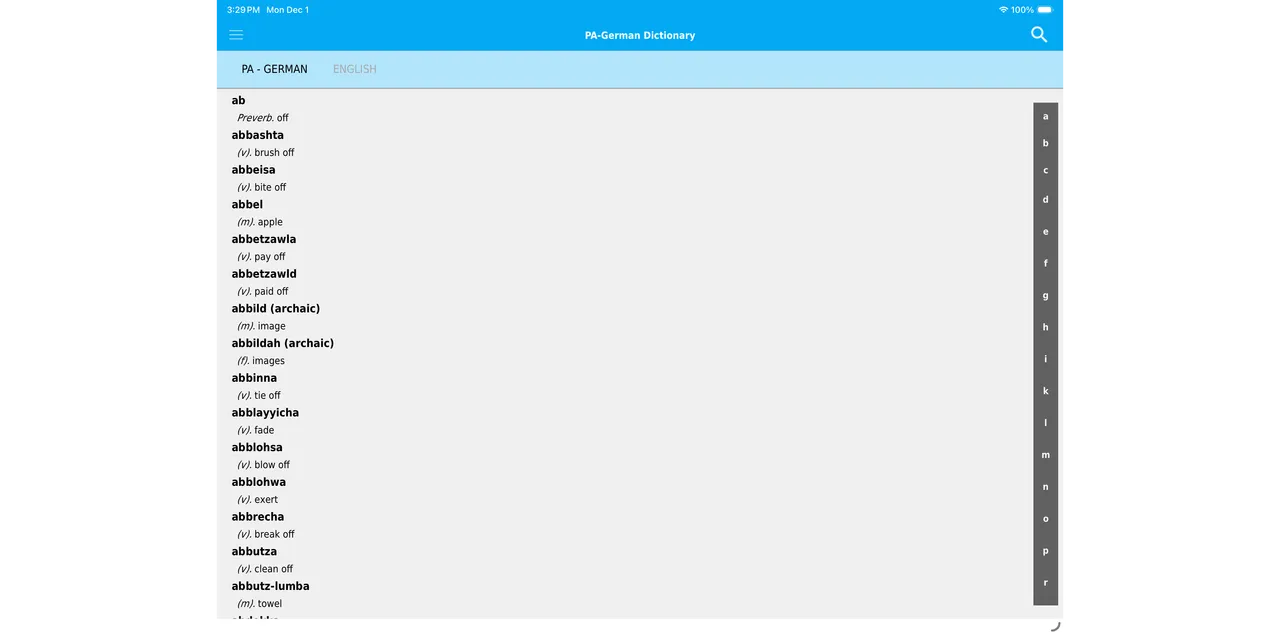Jump to letter 'r' in the alphabet index
Image resolution: width=1280 pixels, height=634 pixels.
[1045, 582]
